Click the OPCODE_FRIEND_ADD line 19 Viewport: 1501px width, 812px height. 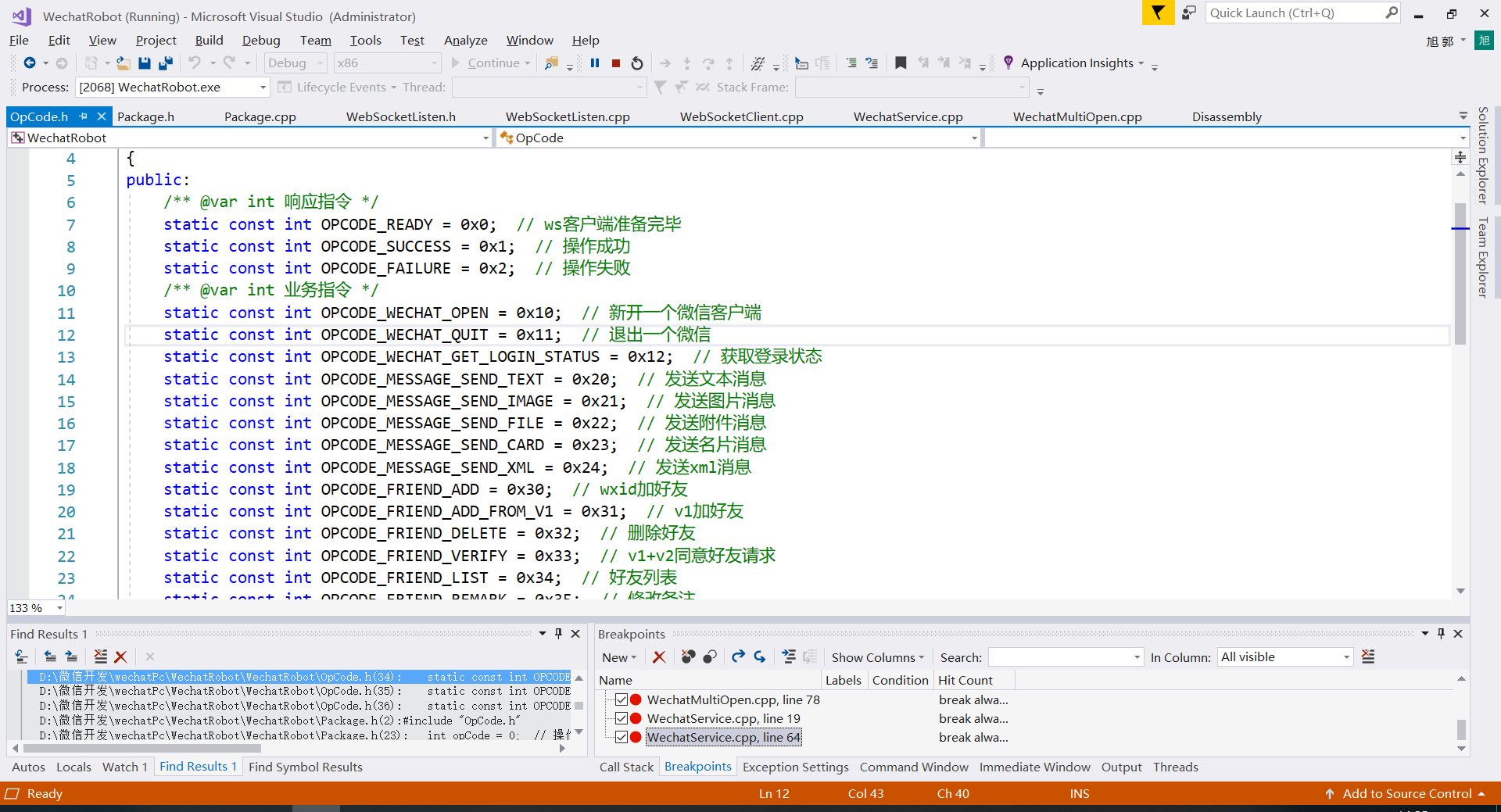pyautogui.click(x=425, y=490)
